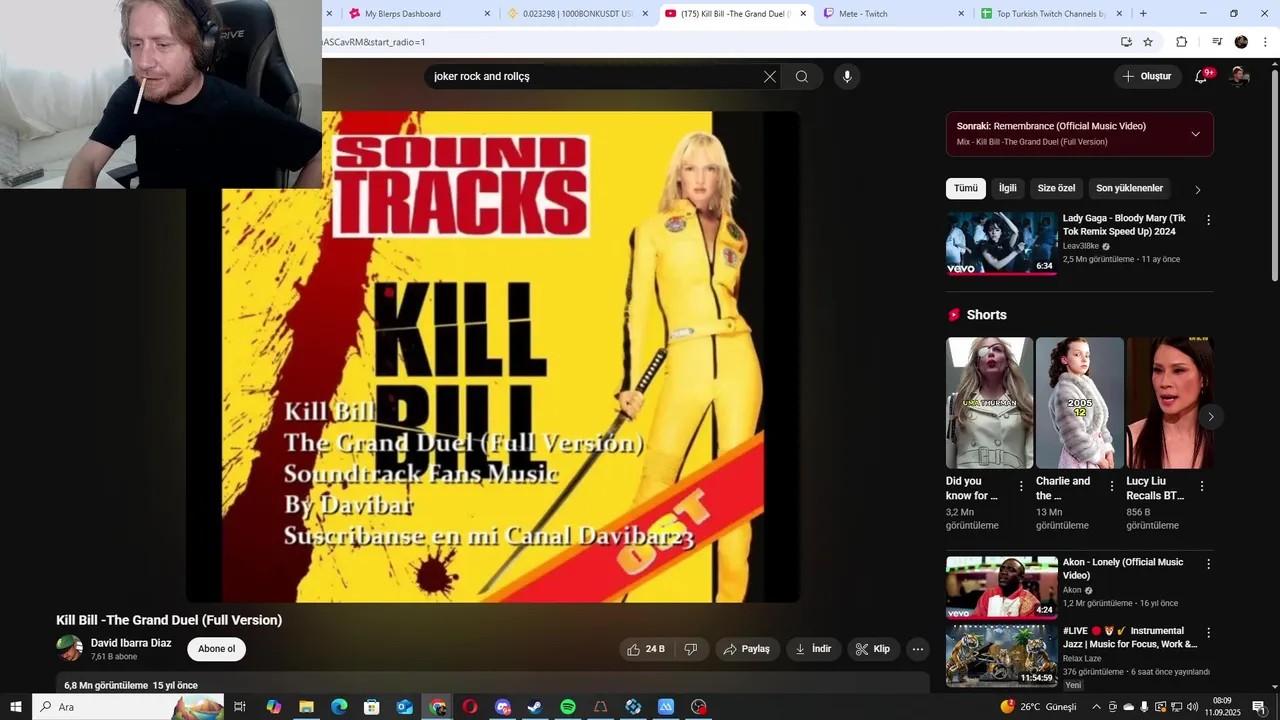Open Task View on the taskbar
Screen dimensions: 1280x720
click(240, 707)
